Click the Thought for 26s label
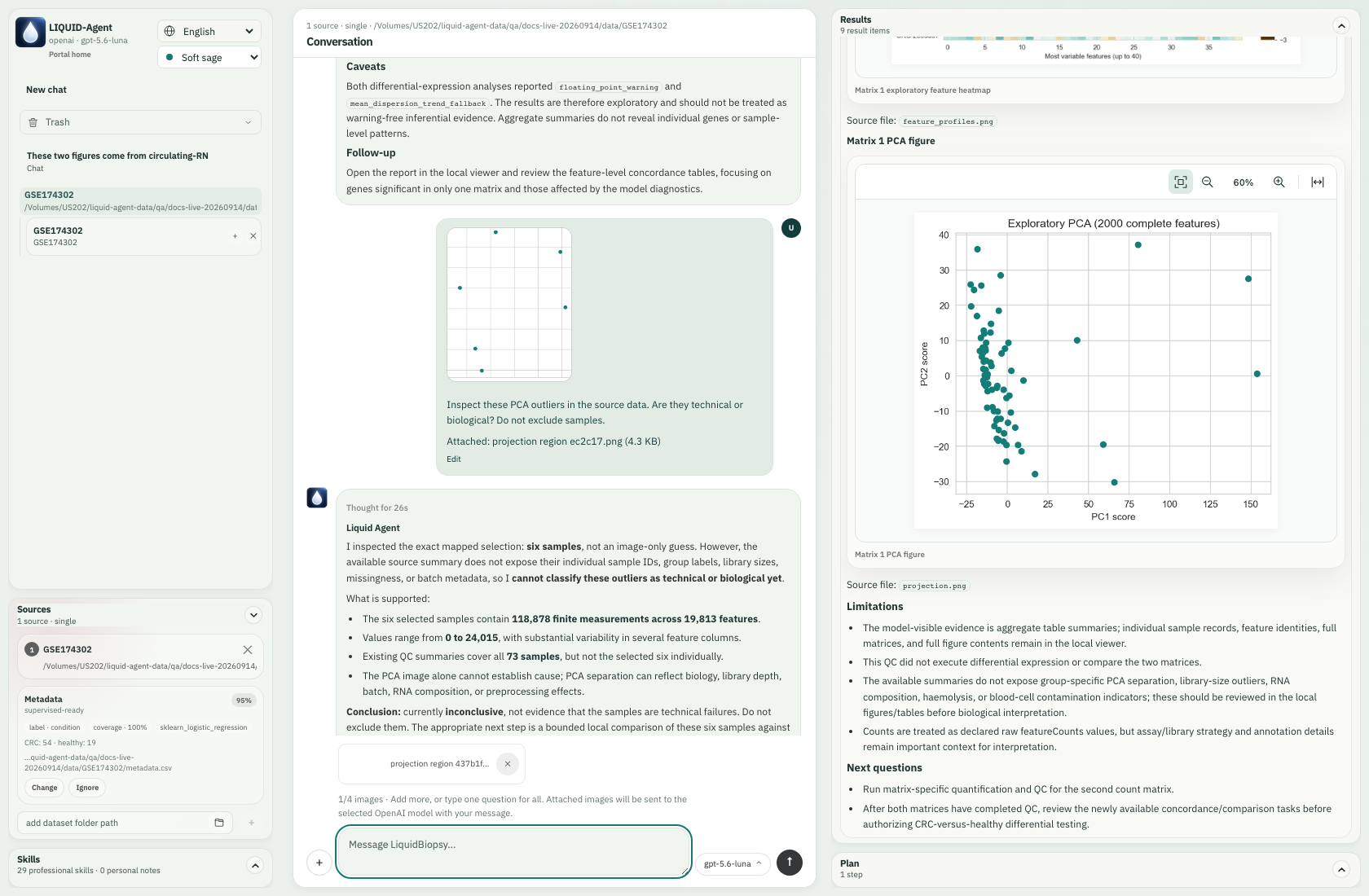1369x896 pixels. (377, 508)
